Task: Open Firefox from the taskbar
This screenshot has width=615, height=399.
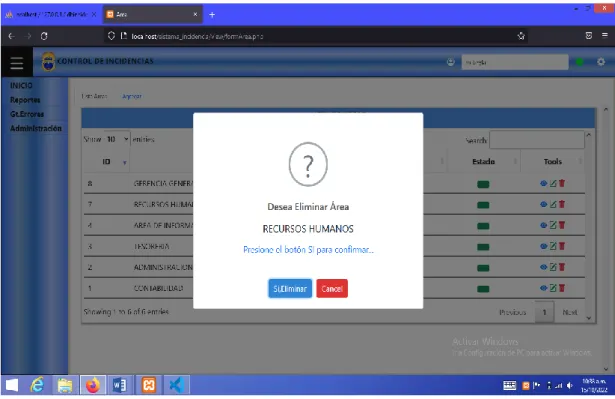Action: 93,385
